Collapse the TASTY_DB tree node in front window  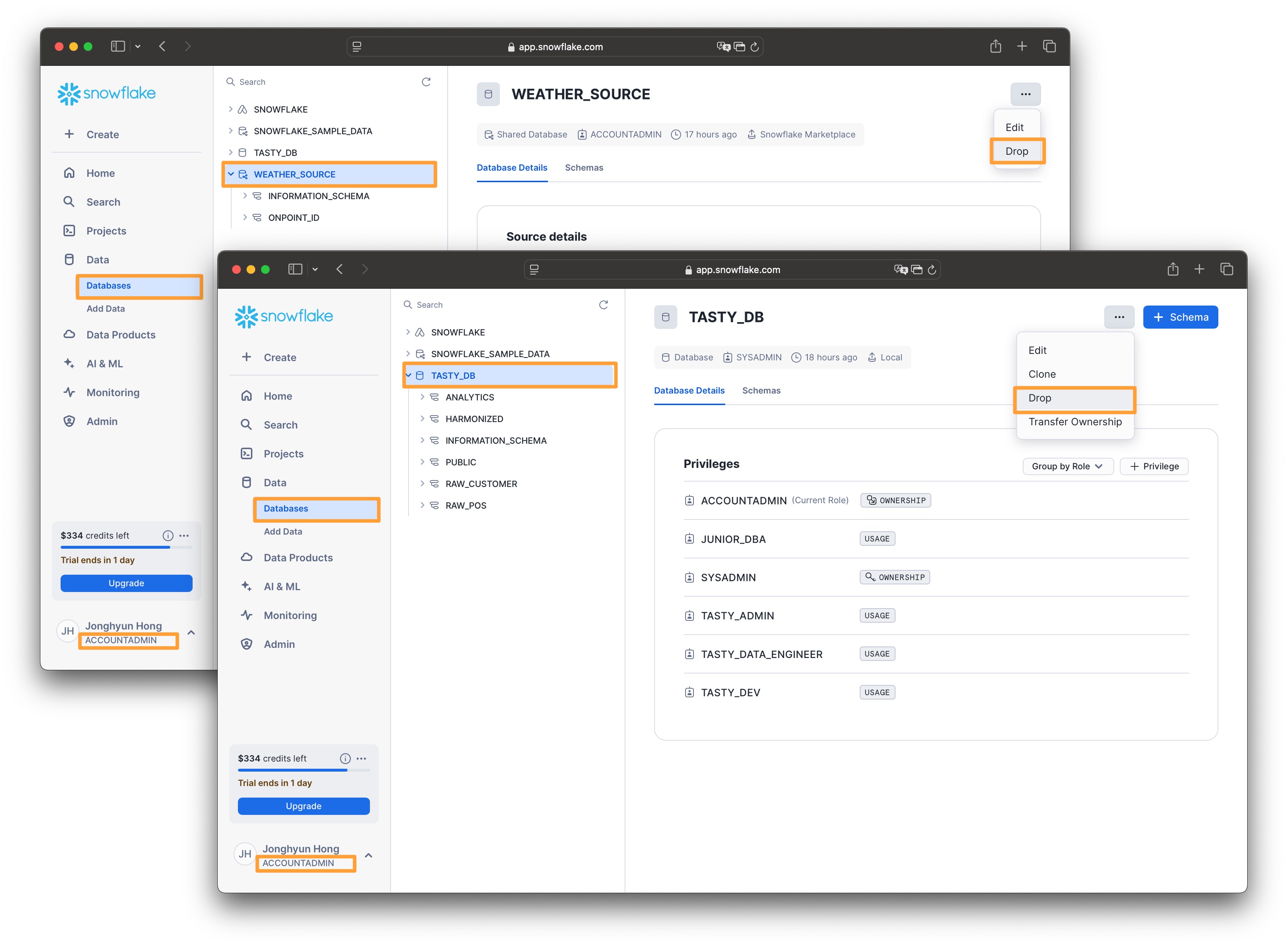pyautogui.click(x=408, y=375)
